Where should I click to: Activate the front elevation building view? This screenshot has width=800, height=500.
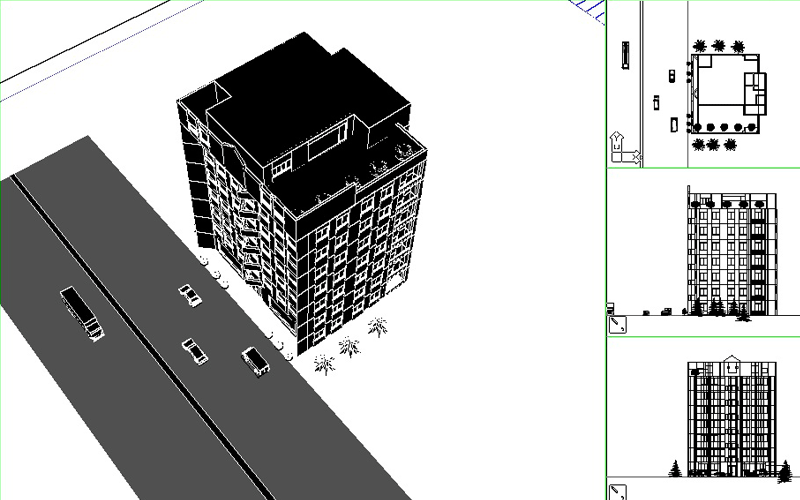(x=732, y=417)
